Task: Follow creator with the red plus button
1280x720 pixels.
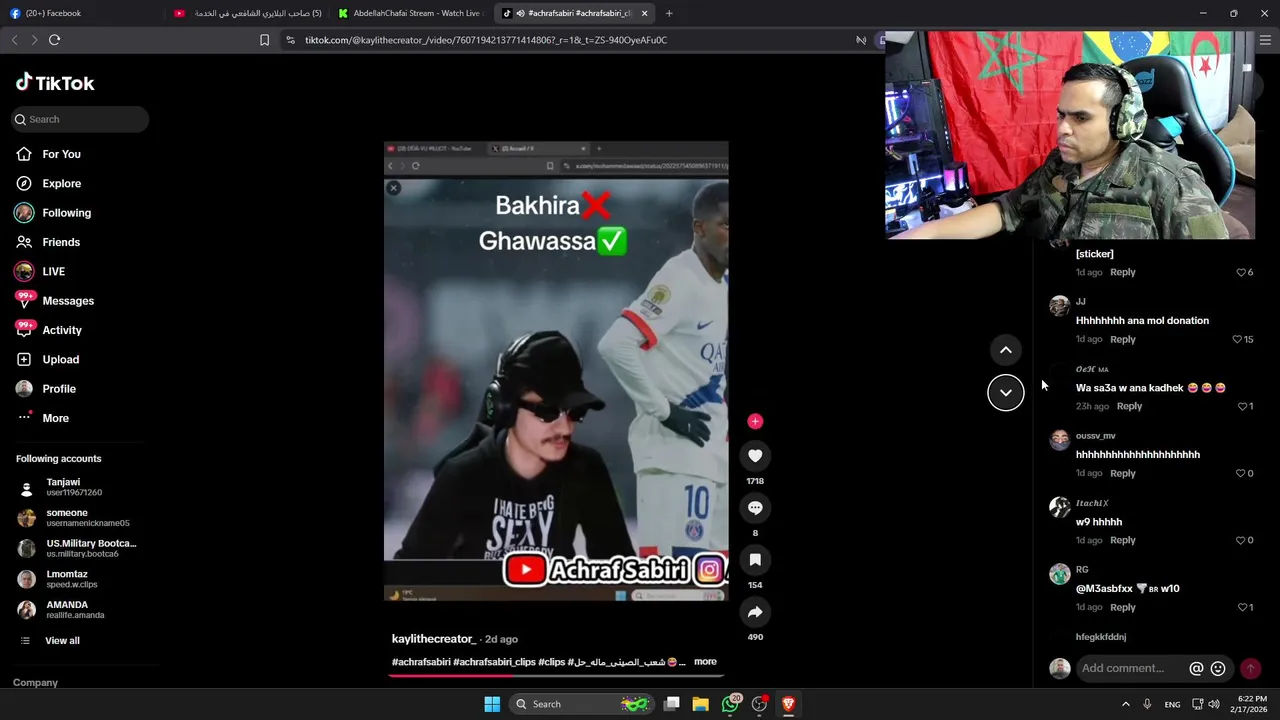Action: pyautogui.click(x=755, y=421)
